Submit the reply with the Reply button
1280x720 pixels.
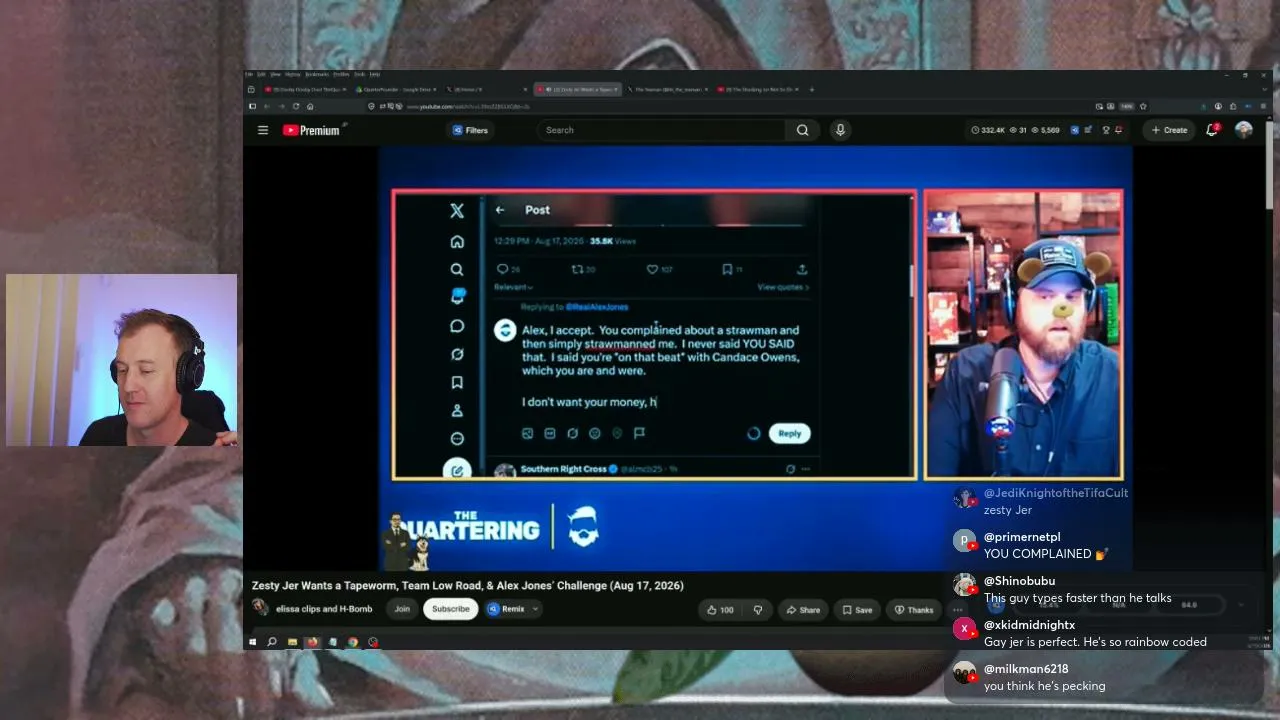click(x=790, y=433)
